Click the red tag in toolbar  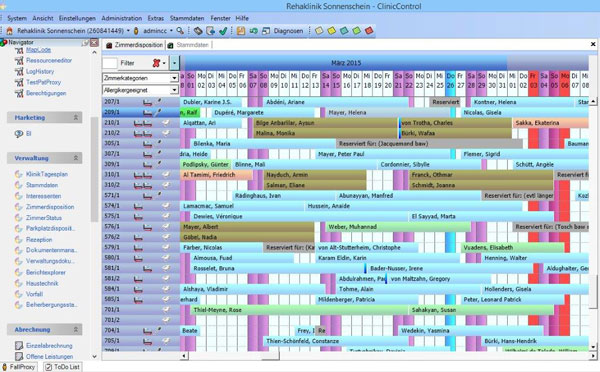tap(369, 31)
